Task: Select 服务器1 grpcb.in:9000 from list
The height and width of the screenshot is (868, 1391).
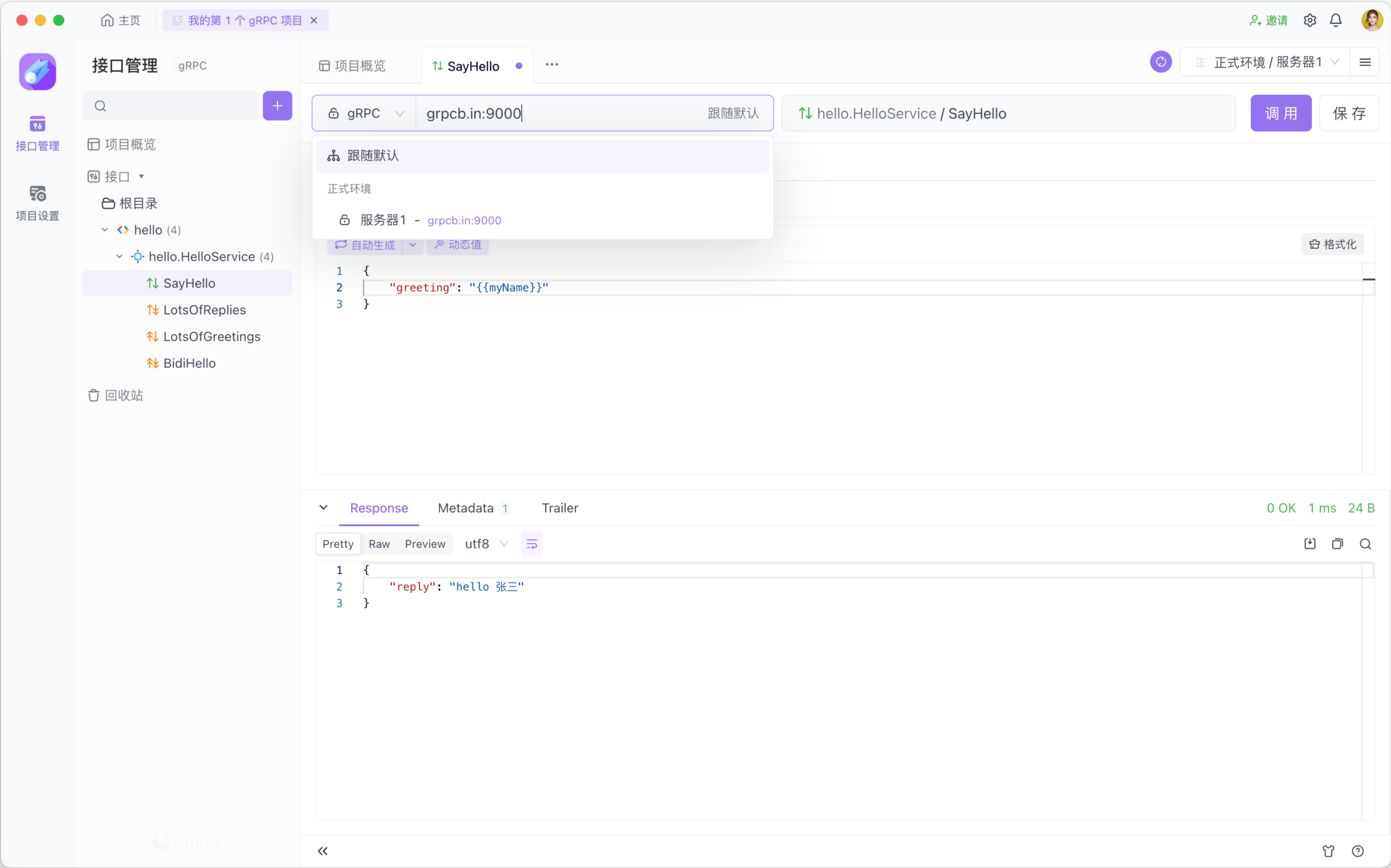Action: (431, 220)
